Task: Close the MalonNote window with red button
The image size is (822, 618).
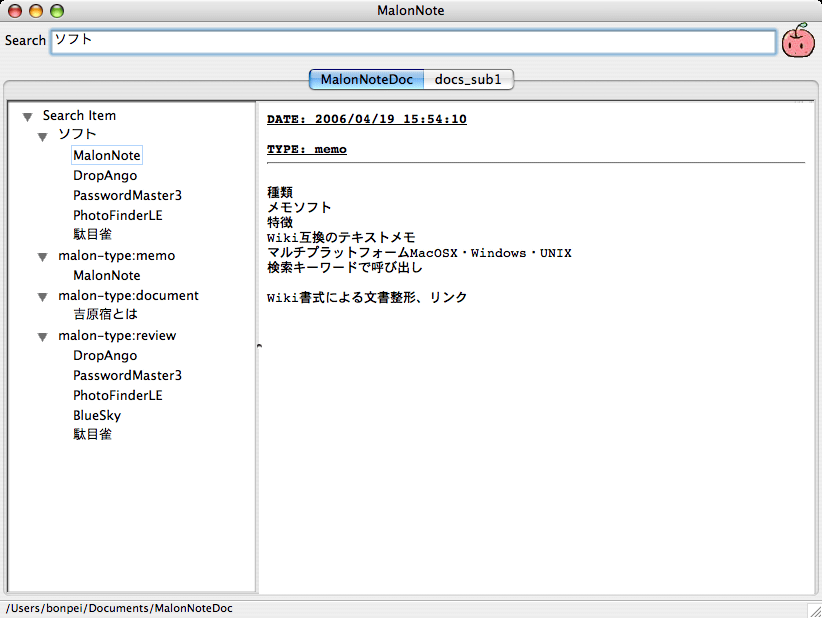Action: (x=15, y=10)
